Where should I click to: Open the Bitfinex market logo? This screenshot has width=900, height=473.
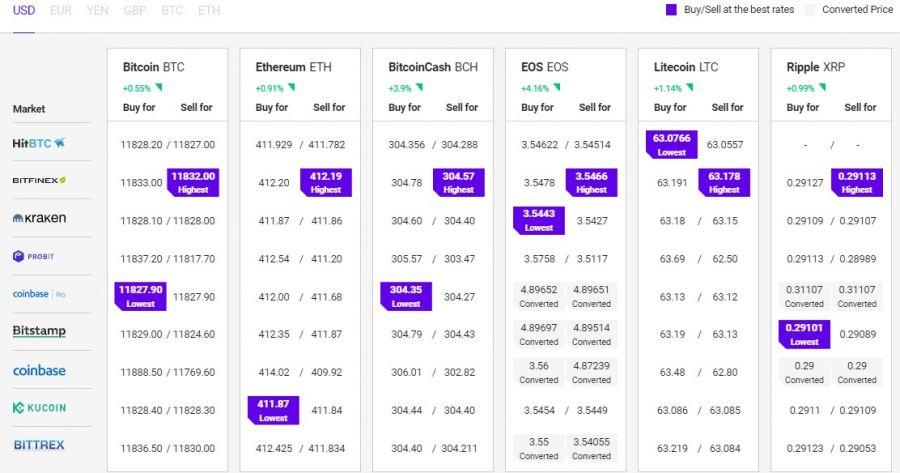39,180
